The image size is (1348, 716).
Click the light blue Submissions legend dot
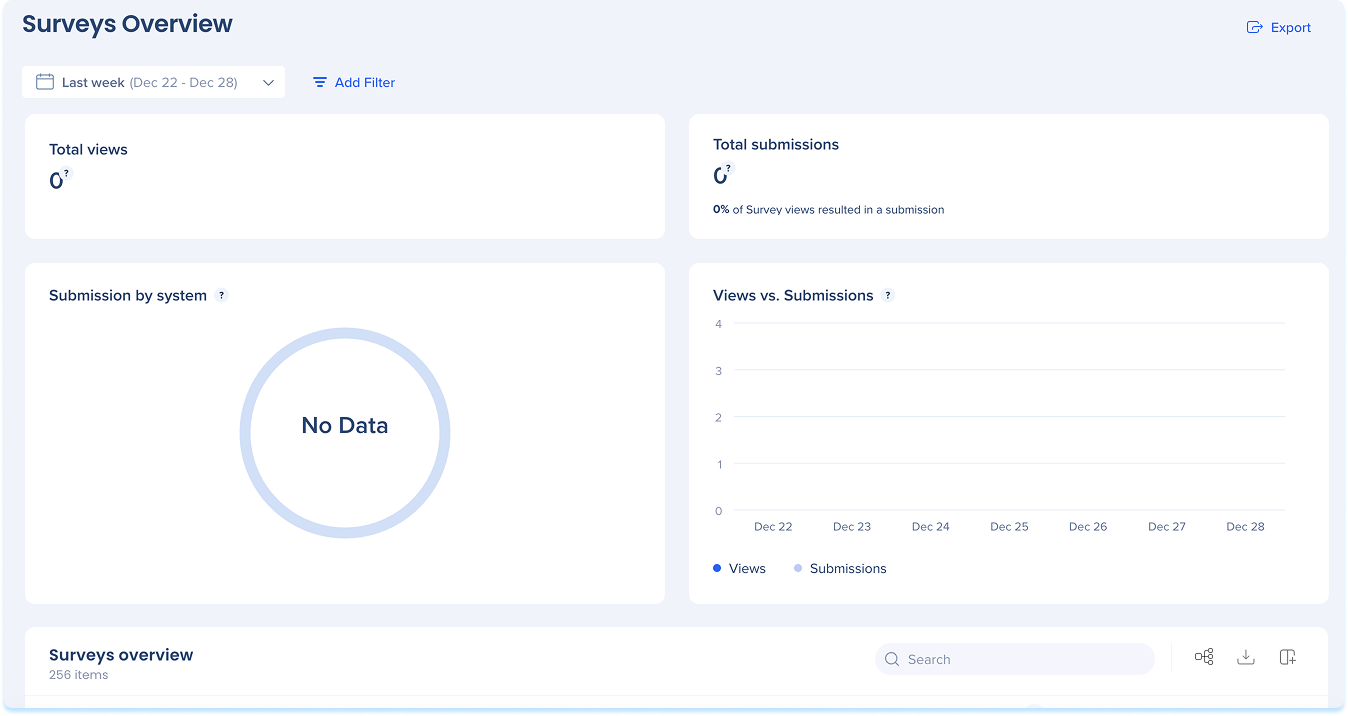coord(798,569)
